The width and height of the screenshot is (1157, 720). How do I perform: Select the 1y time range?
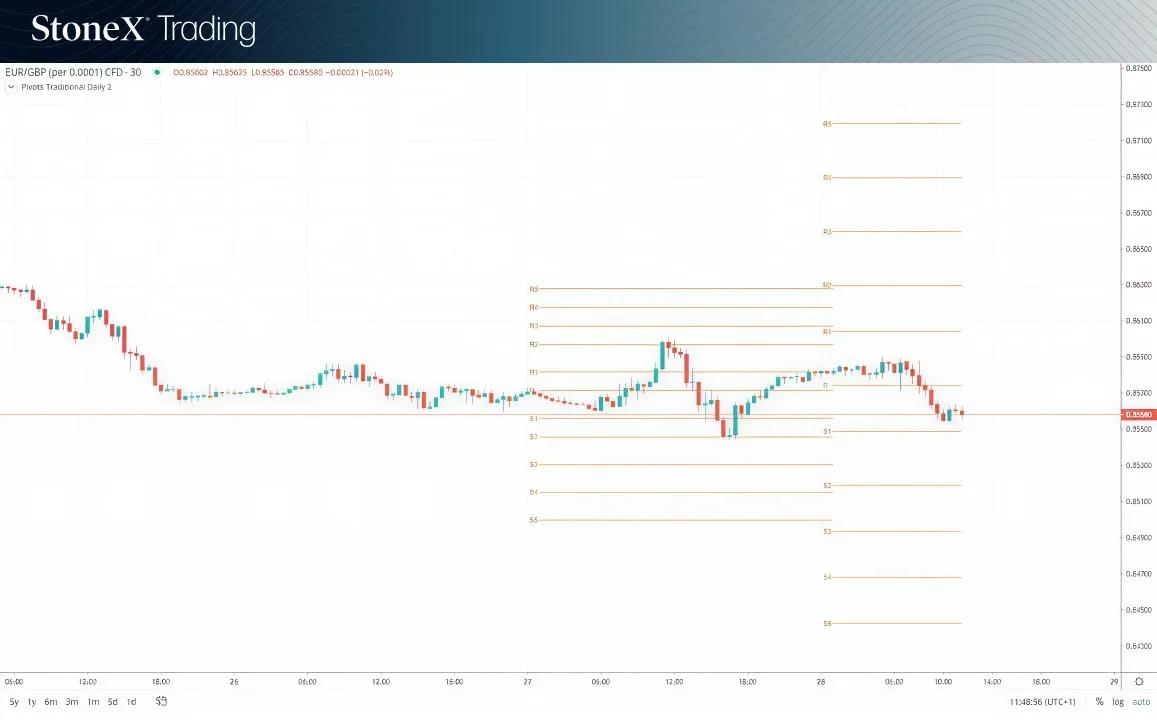click(32, 702)
